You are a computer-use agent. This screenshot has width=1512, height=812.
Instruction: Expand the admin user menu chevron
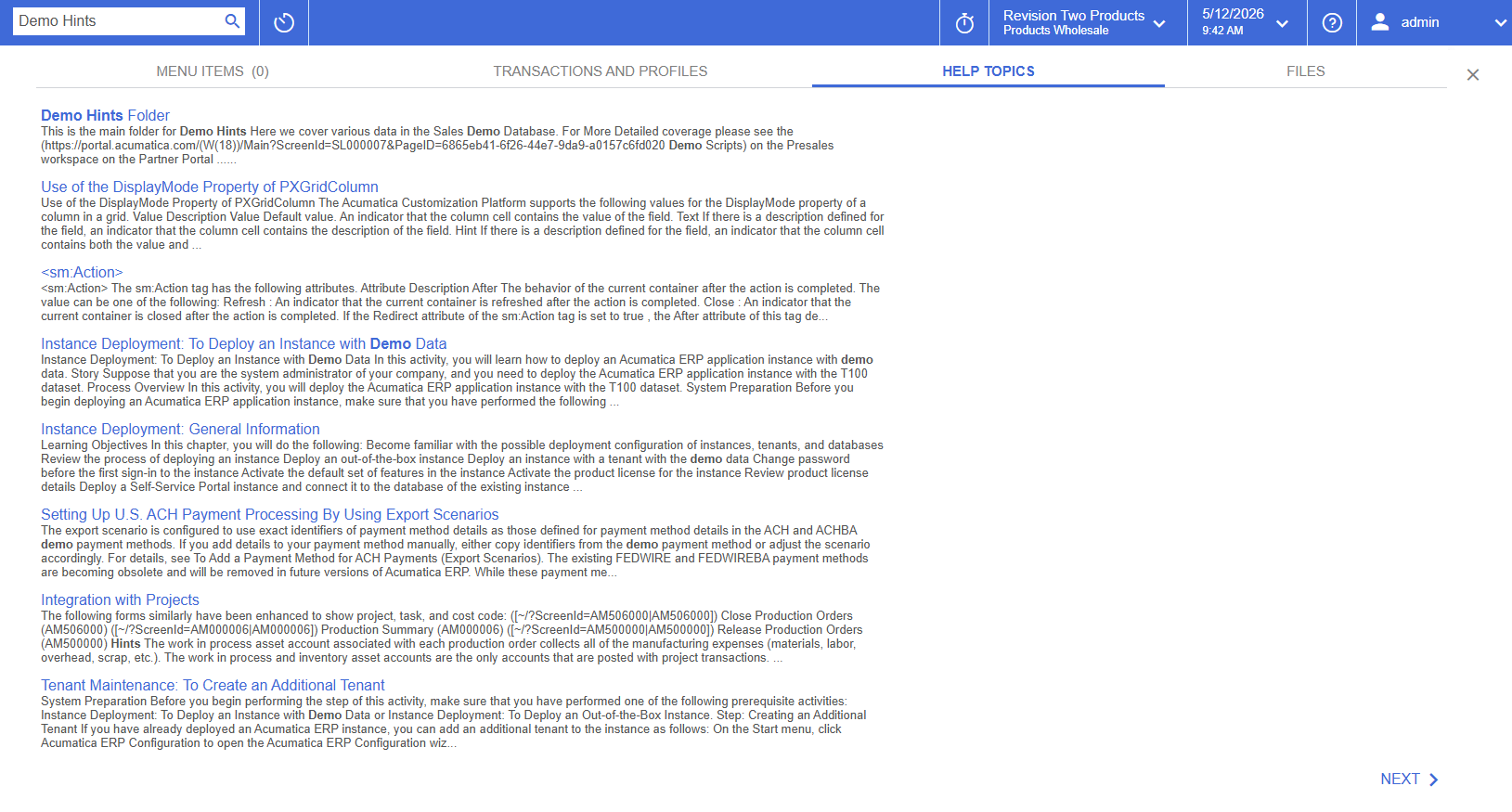tap(1500, 23)
